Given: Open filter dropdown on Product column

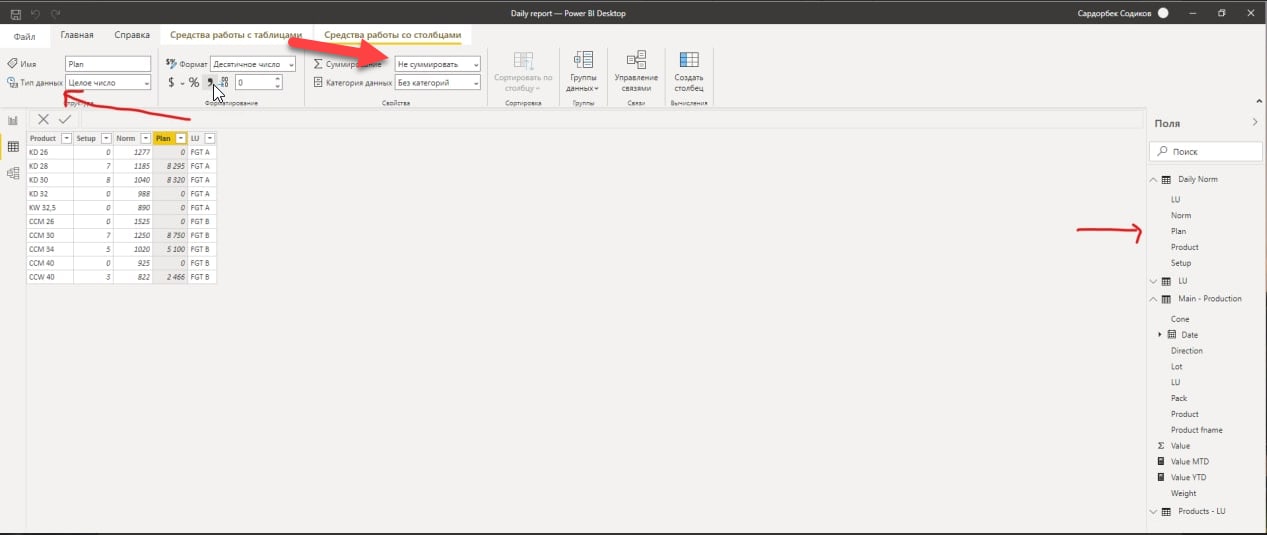Looking at the screenshot, I should click(66, 138).
